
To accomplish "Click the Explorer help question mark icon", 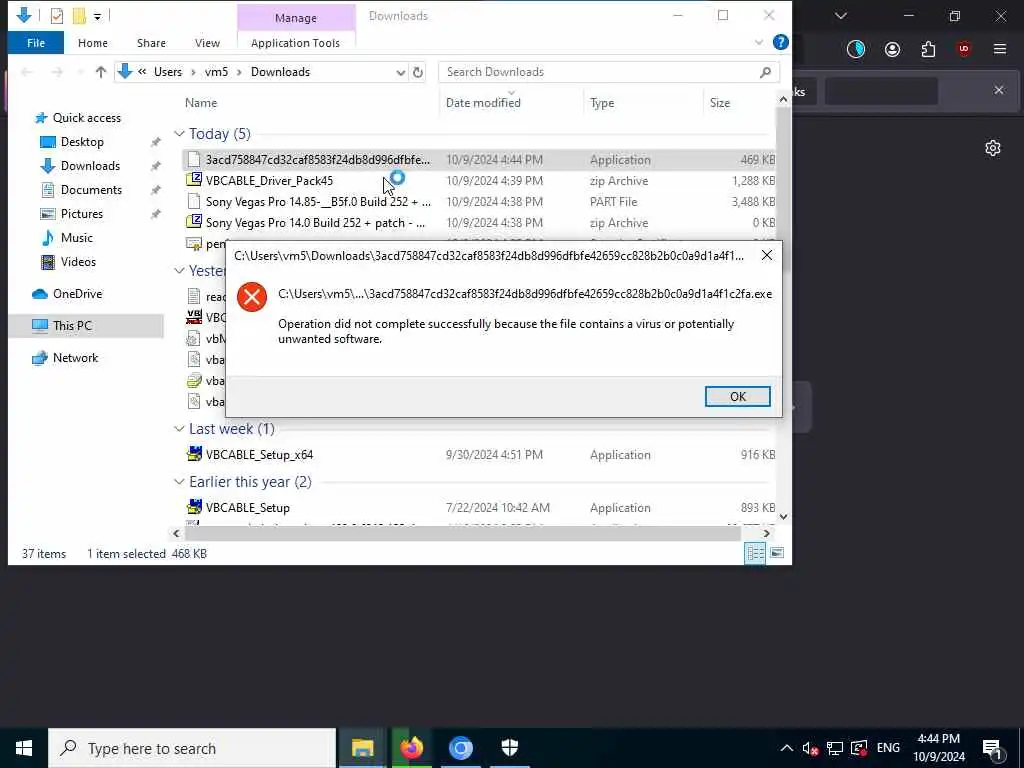I will coord(780,42).
